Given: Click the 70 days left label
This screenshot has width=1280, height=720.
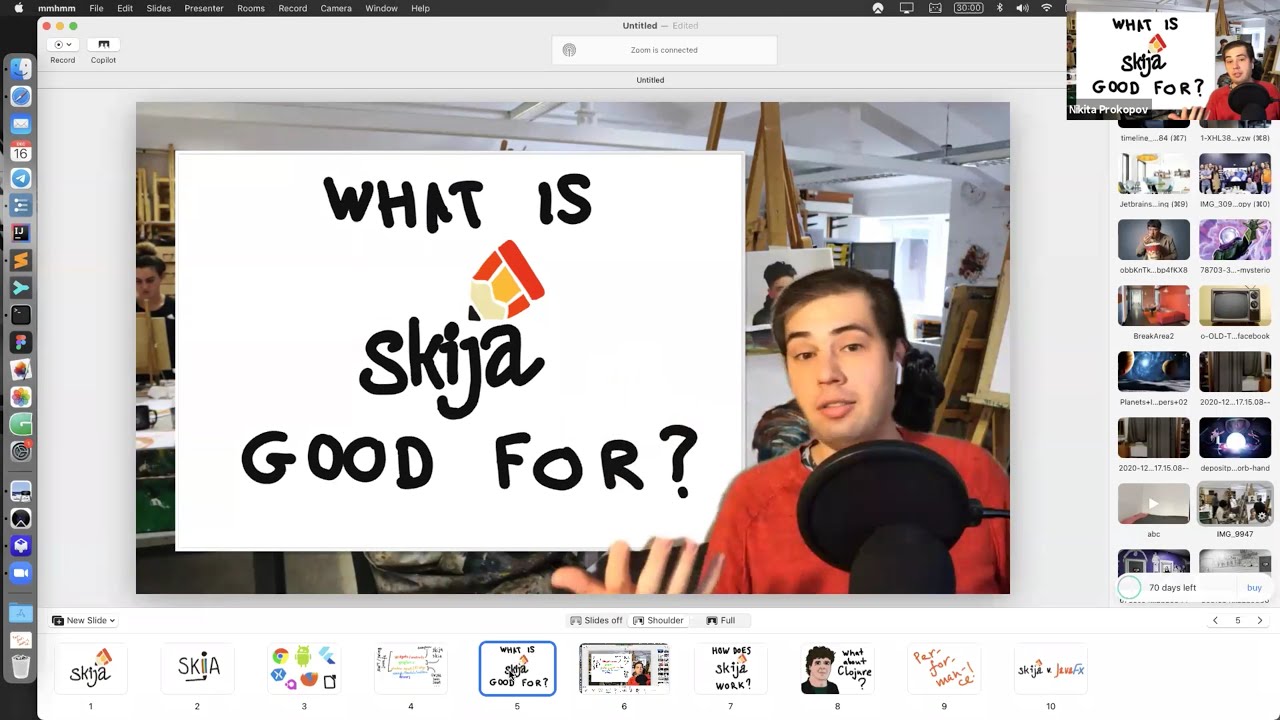Looking at the screenshot, I should pyautogui.click(x=1172, y=588).
